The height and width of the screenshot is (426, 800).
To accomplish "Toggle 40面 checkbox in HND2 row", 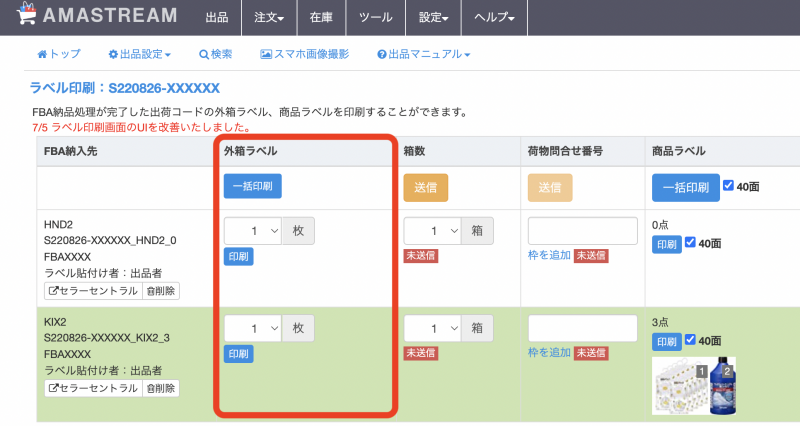I will coord(690,242).
